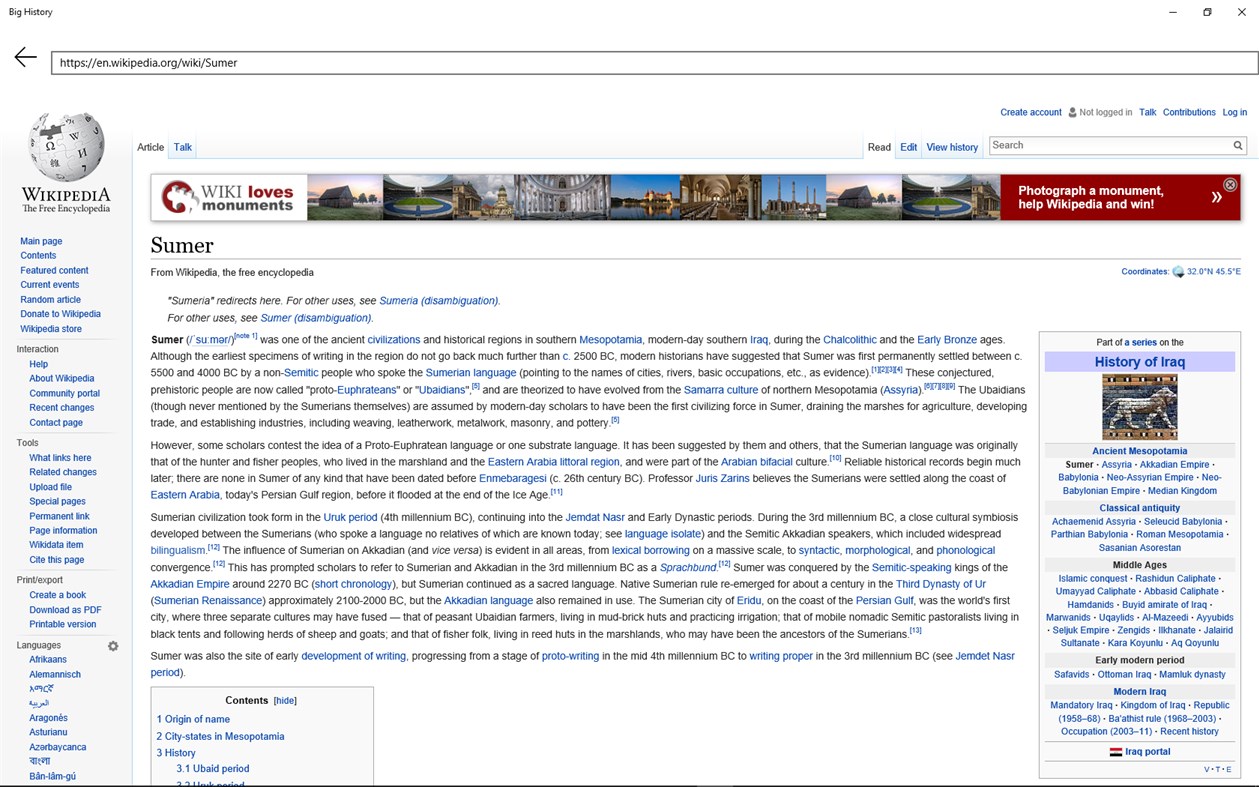Click the Wikipedia globe logo
The width and height of the screenshot is (1259, 787).
tap(66, 147)
